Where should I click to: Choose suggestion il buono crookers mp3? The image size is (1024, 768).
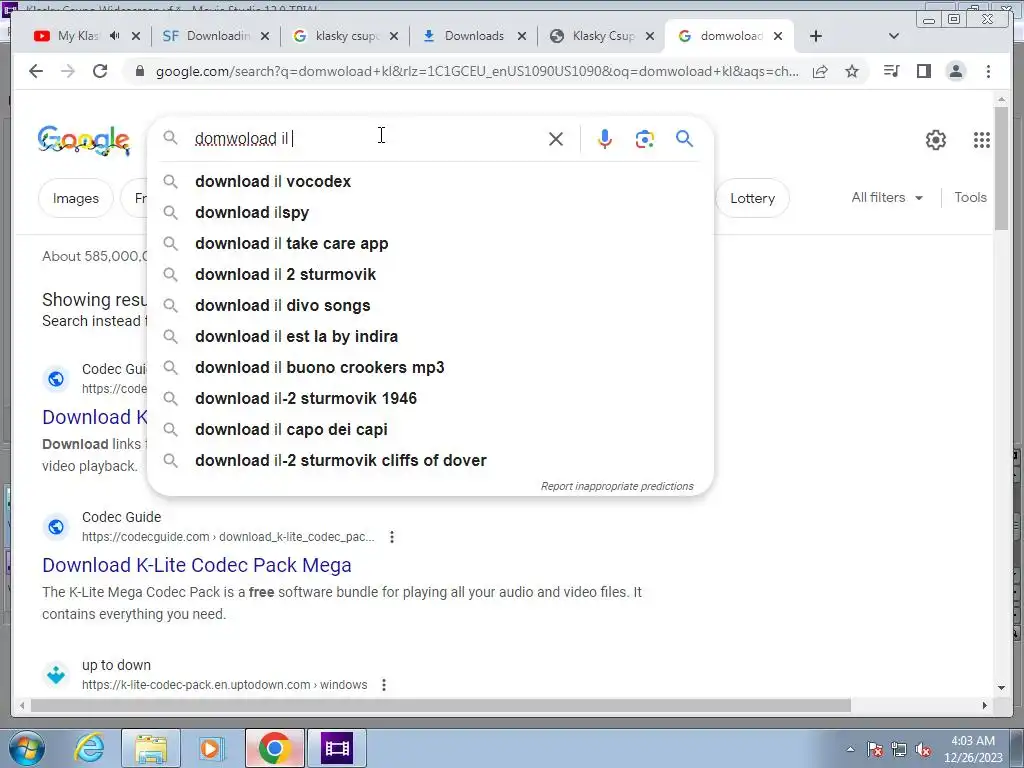pos(431,367)
